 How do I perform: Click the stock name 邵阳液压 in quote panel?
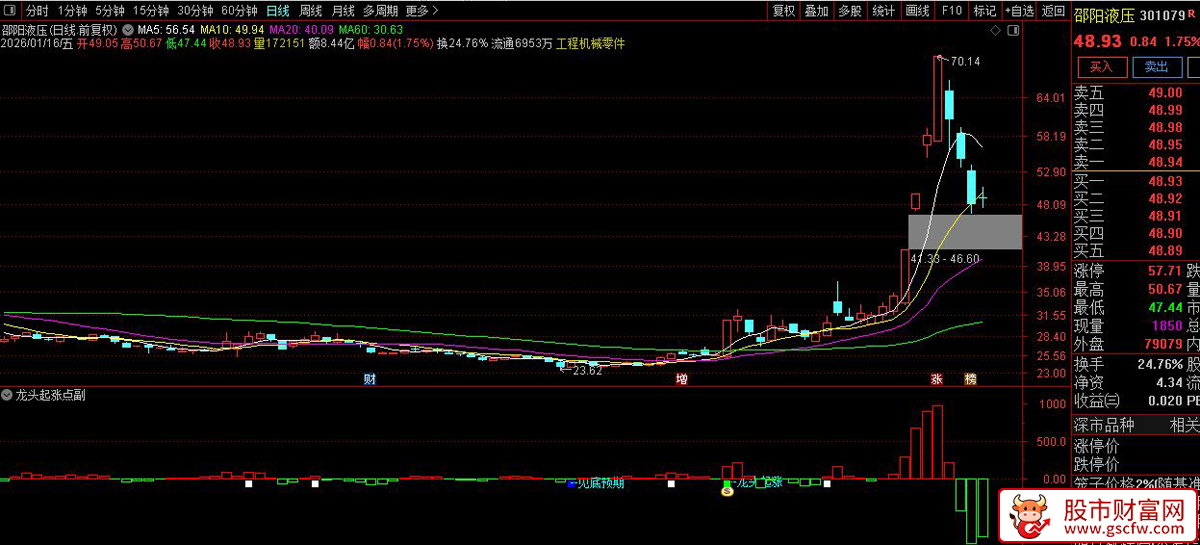(x=1105, y=14)
